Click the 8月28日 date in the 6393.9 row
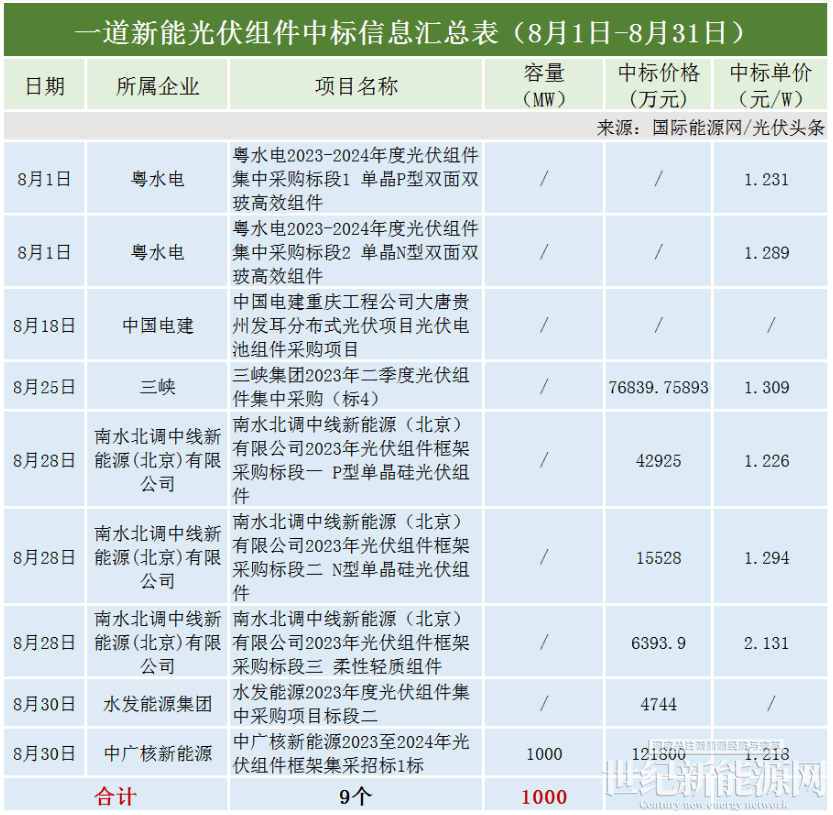Screen dimensions: 833x815 click(44, 643)
